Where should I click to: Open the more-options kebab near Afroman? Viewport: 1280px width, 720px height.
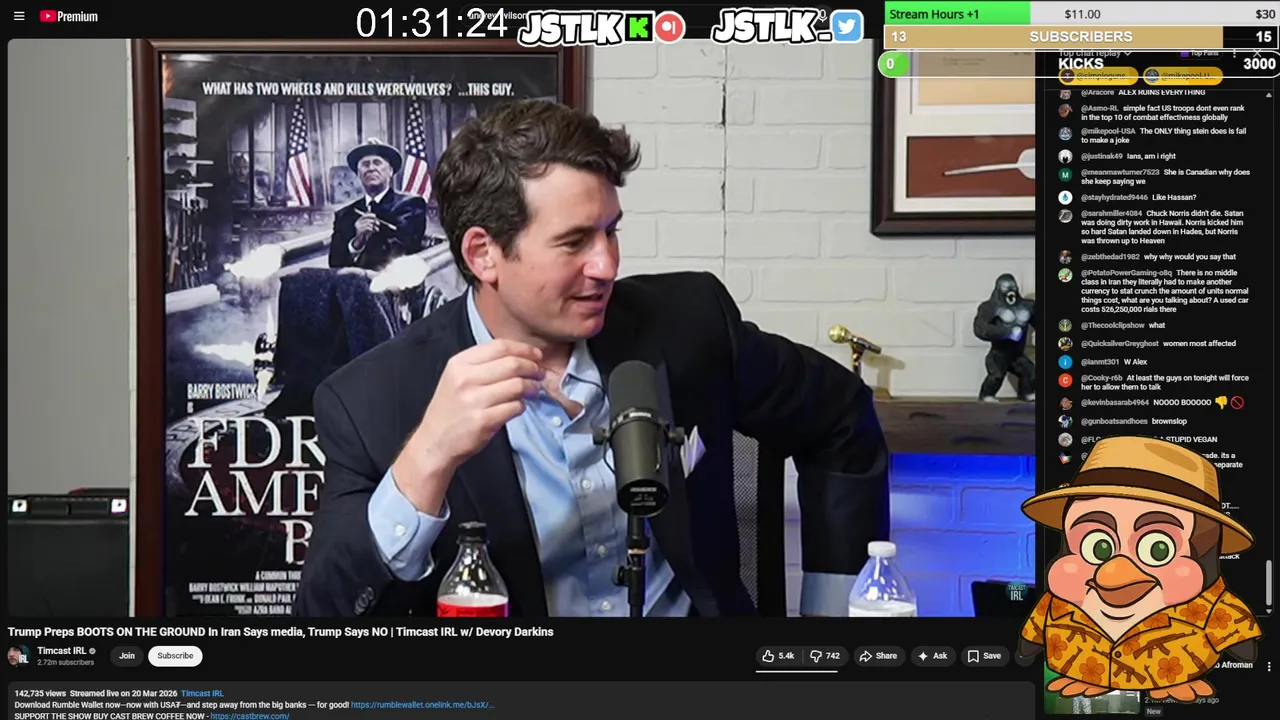(1269, 666)
